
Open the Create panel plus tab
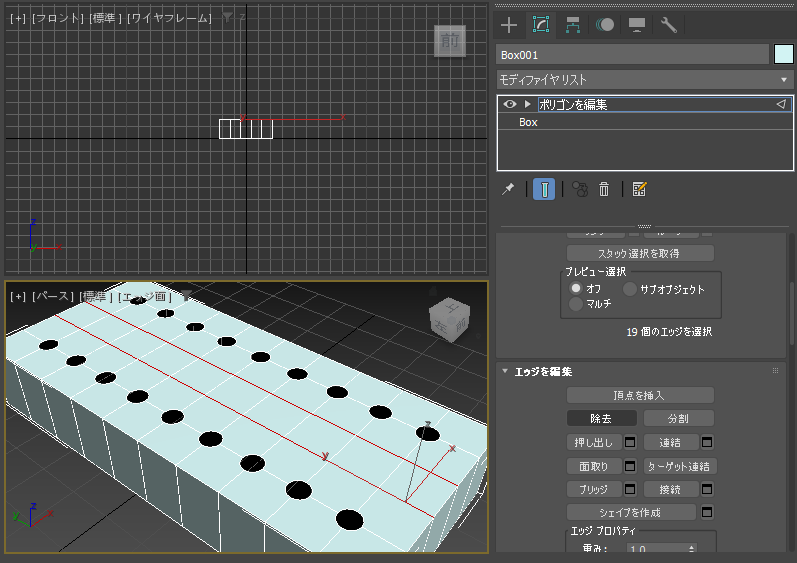coord(509,25)
